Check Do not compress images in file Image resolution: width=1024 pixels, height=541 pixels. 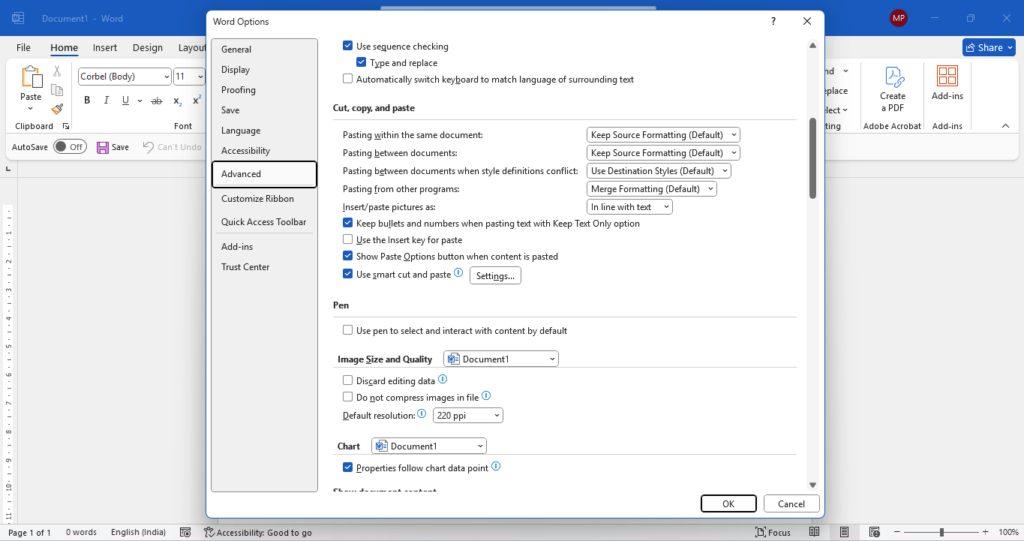coord(347,397)
